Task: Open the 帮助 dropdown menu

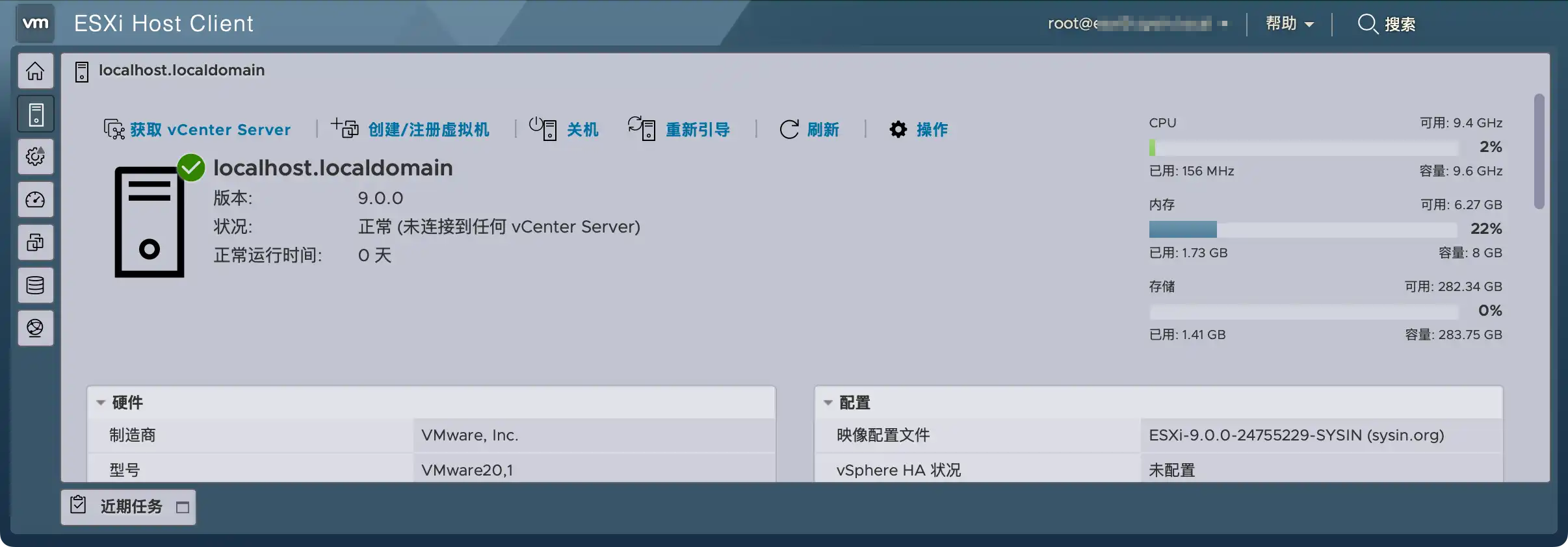Action: tap(1289, 24)
